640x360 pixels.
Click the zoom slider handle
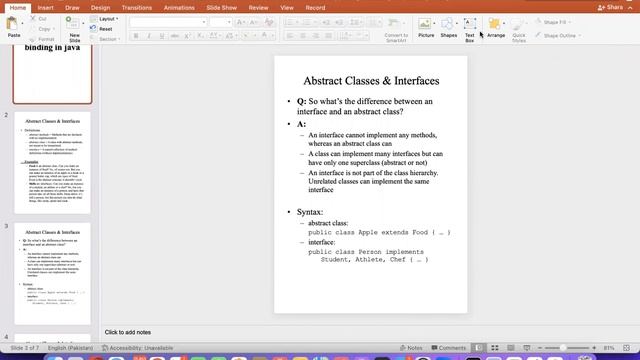(563, 348)
